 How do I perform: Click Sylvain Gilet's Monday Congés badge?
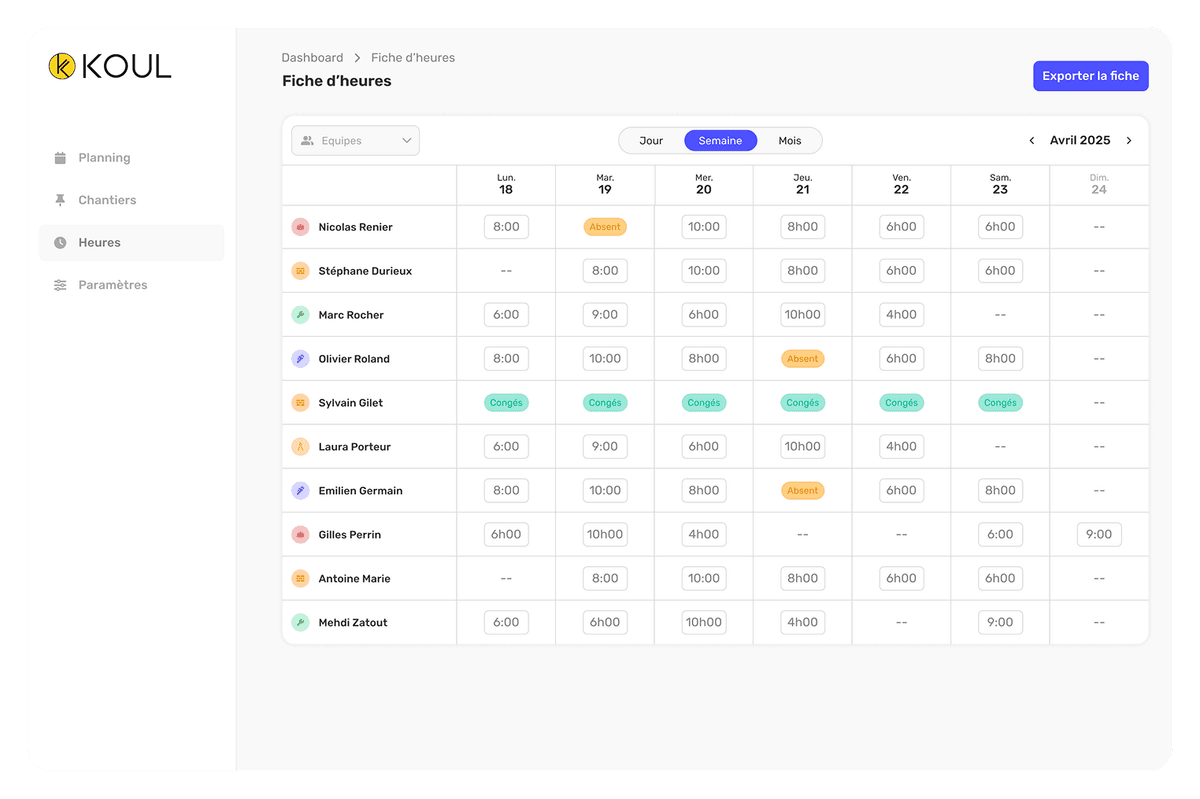506,403
